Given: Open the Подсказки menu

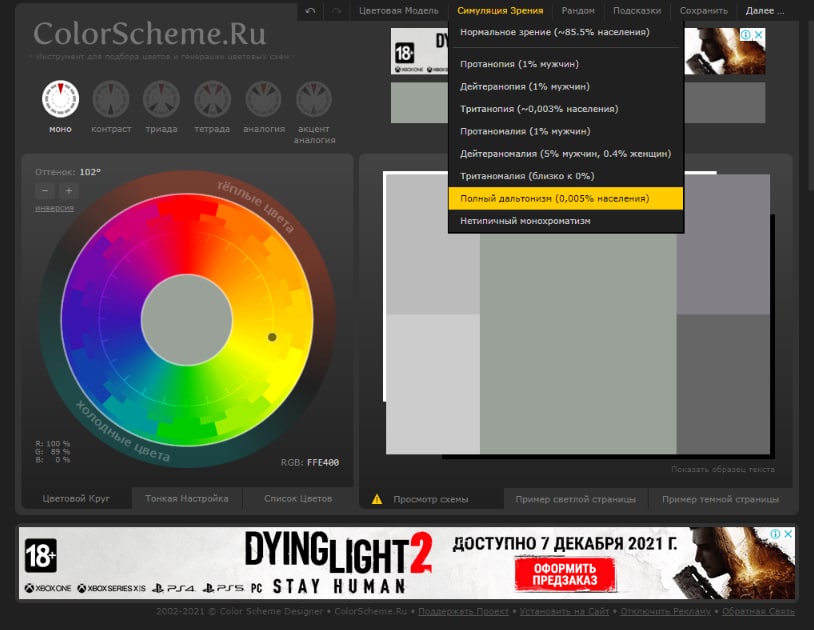Looking at the screenshot, I should point(637,11).
